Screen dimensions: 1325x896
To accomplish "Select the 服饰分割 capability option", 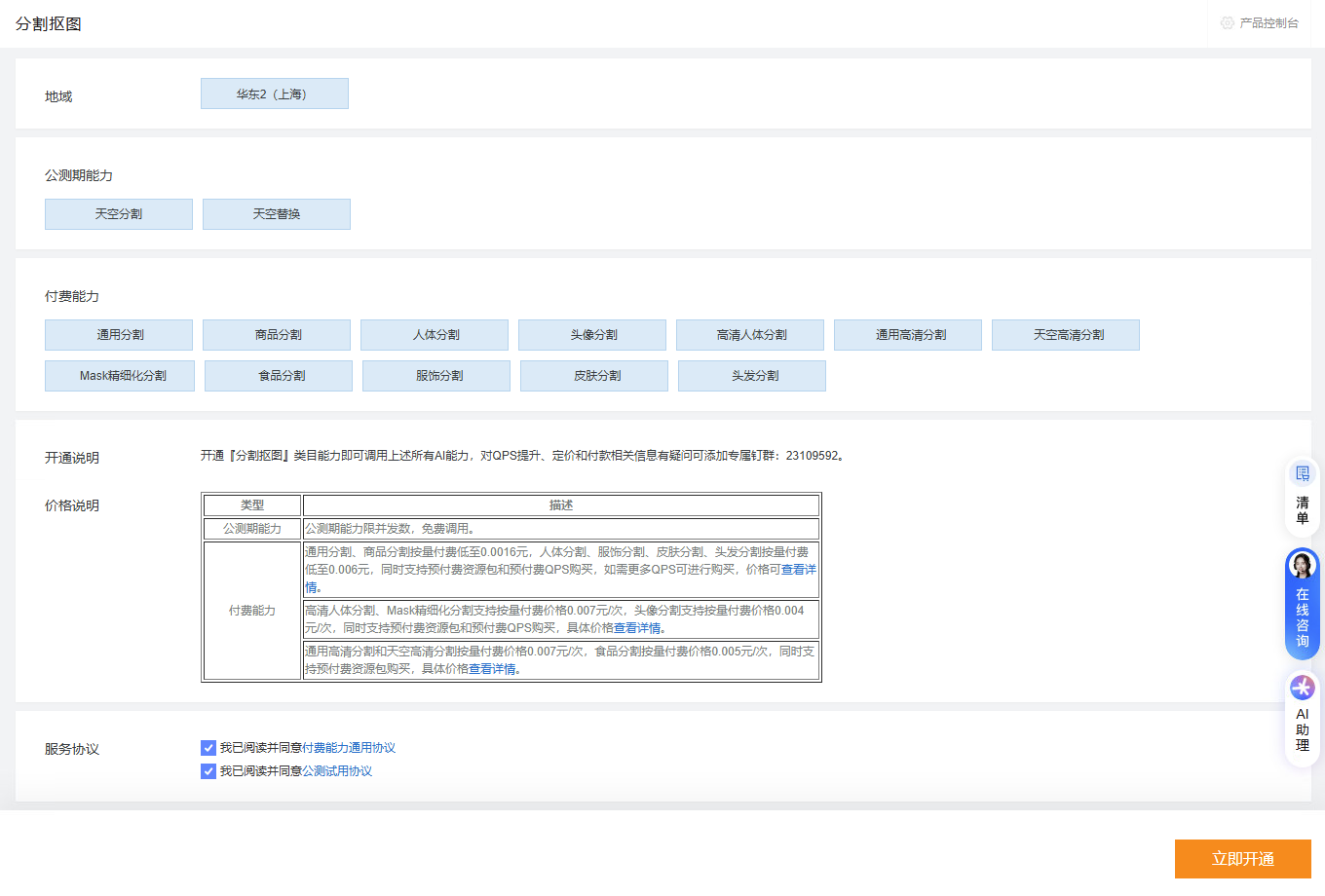I will 435,376.
